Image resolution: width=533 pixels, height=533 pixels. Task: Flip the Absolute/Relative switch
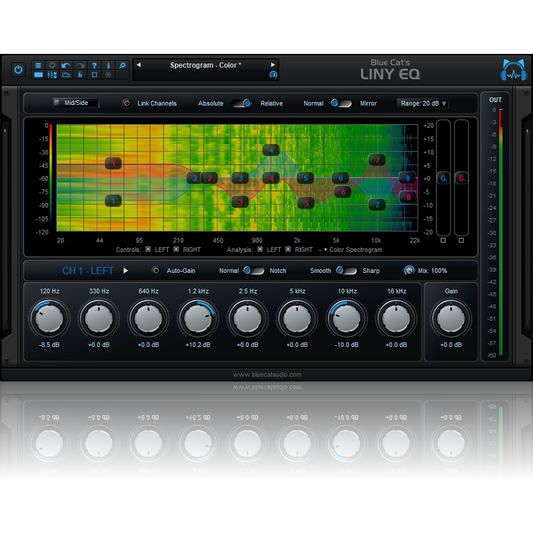[242, 103]
